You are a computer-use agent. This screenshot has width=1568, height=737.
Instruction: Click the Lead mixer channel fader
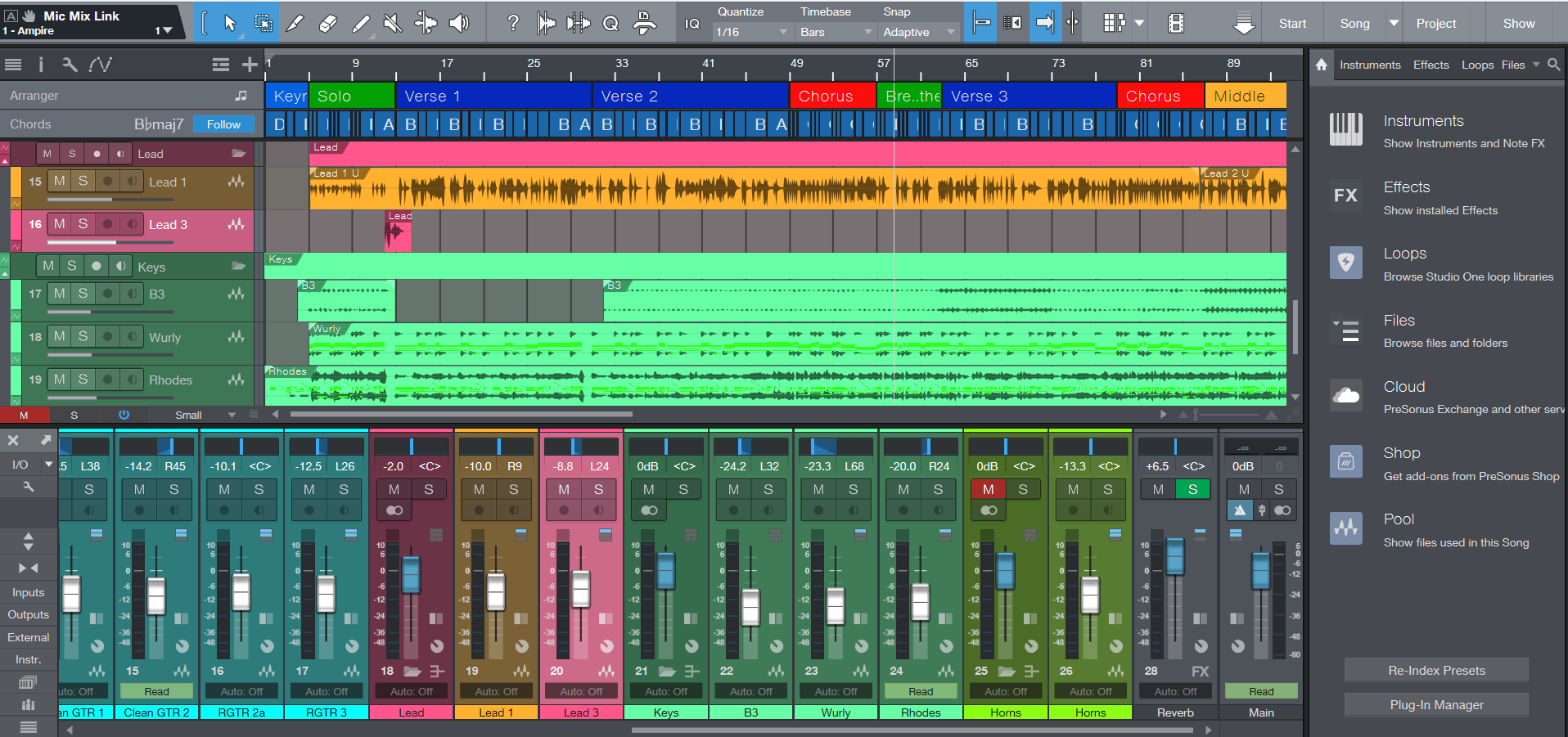click(x=411, y=574)
